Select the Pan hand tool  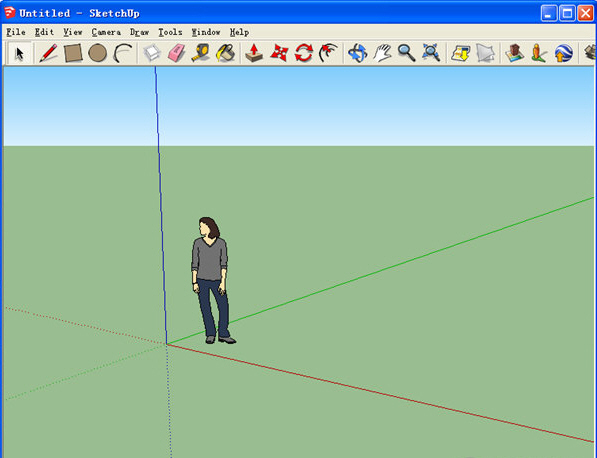(382, 53)
